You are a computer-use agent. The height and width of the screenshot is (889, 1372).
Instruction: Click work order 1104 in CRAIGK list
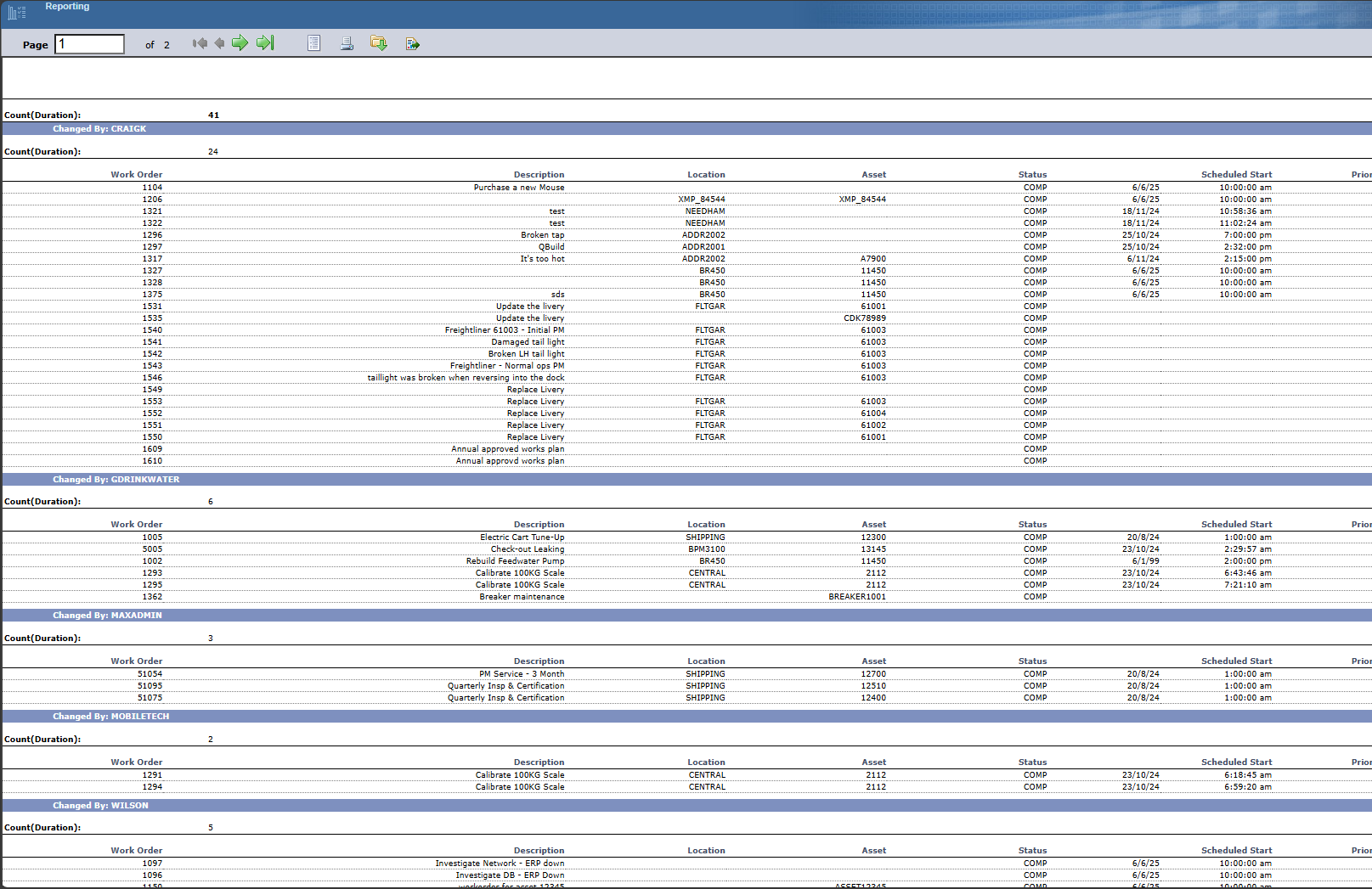[152, 188]
